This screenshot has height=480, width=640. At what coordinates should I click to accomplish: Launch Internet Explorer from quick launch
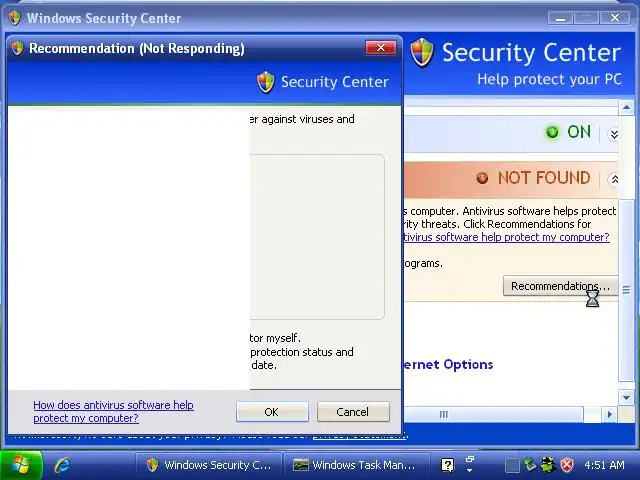click(x=62, y=465)
